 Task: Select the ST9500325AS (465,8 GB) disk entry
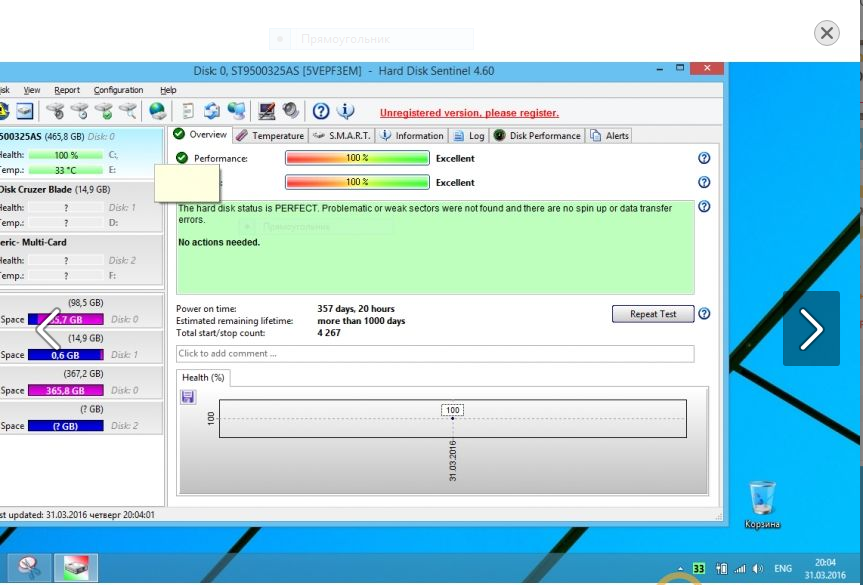click(x=81, y=152)
